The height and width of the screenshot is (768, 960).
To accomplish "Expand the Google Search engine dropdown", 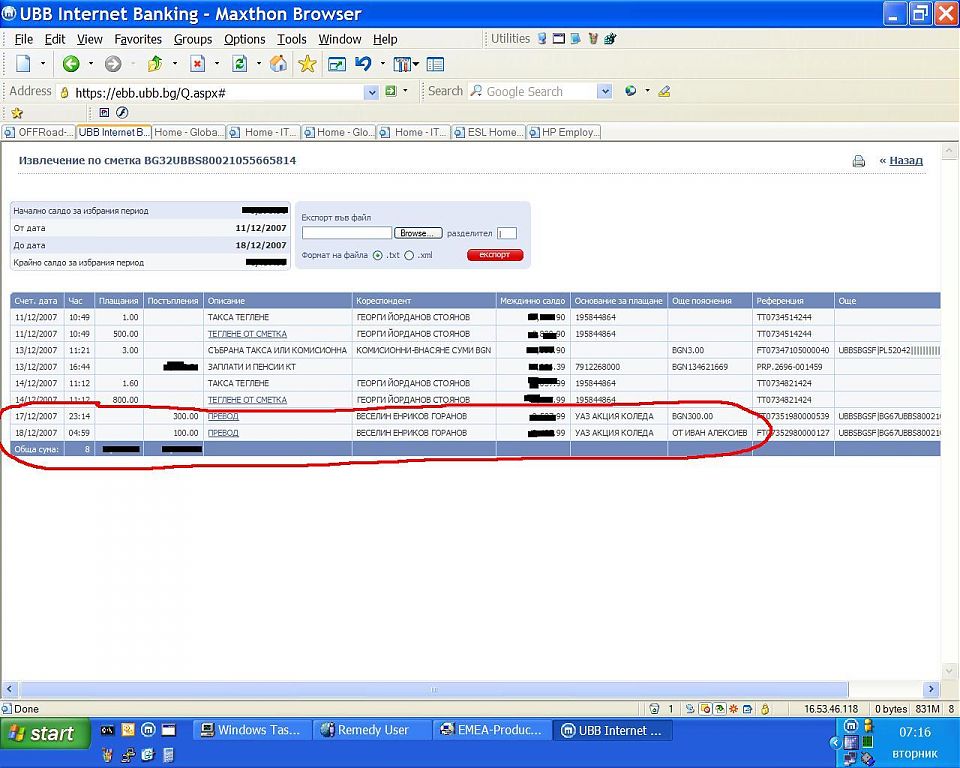I will tap(604, 91).
